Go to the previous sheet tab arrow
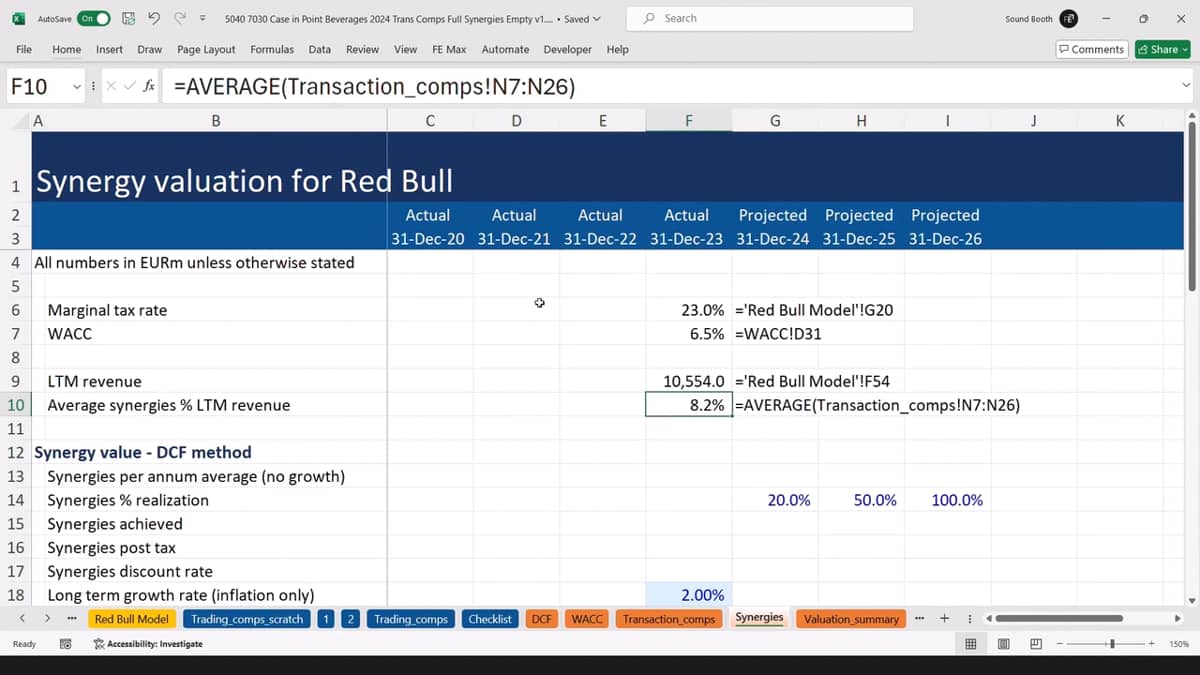Image resolution: width=1200 pixels, height=675 pixels. tap(22, 619)
